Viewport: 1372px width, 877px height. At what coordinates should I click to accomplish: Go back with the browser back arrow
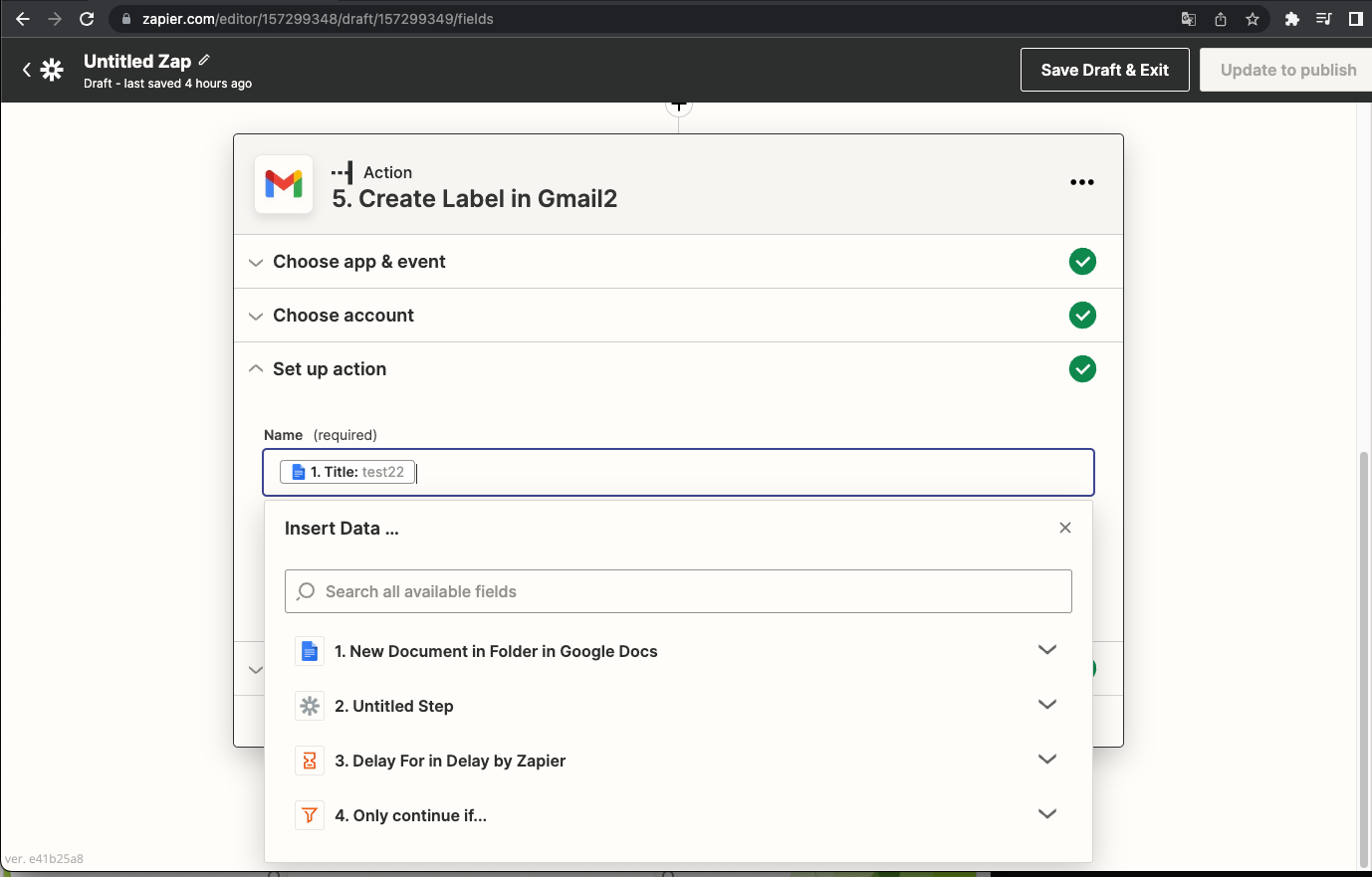pos(22,19)
